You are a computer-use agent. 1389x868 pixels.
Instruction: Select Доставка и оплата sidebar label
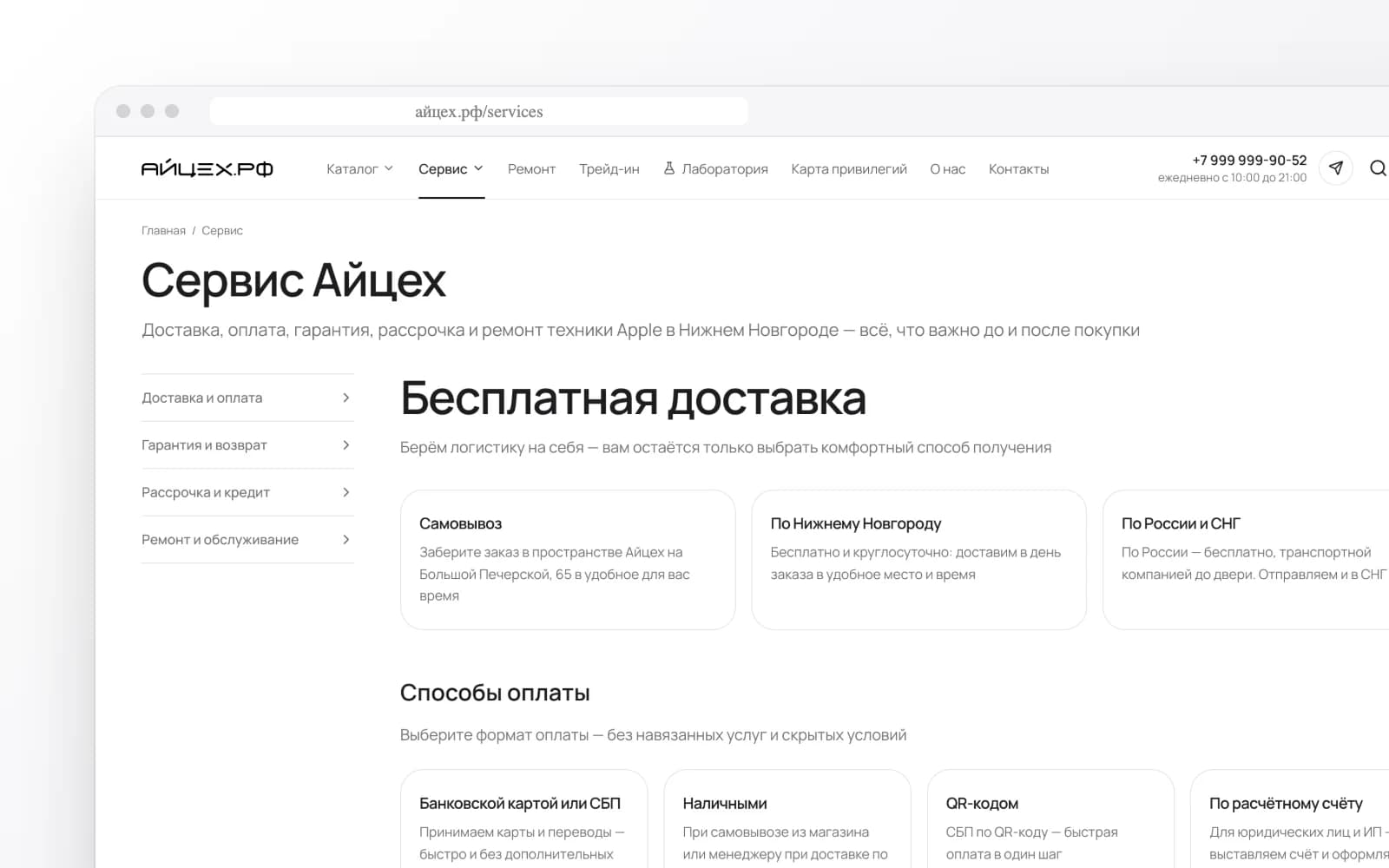coord(201,398)
